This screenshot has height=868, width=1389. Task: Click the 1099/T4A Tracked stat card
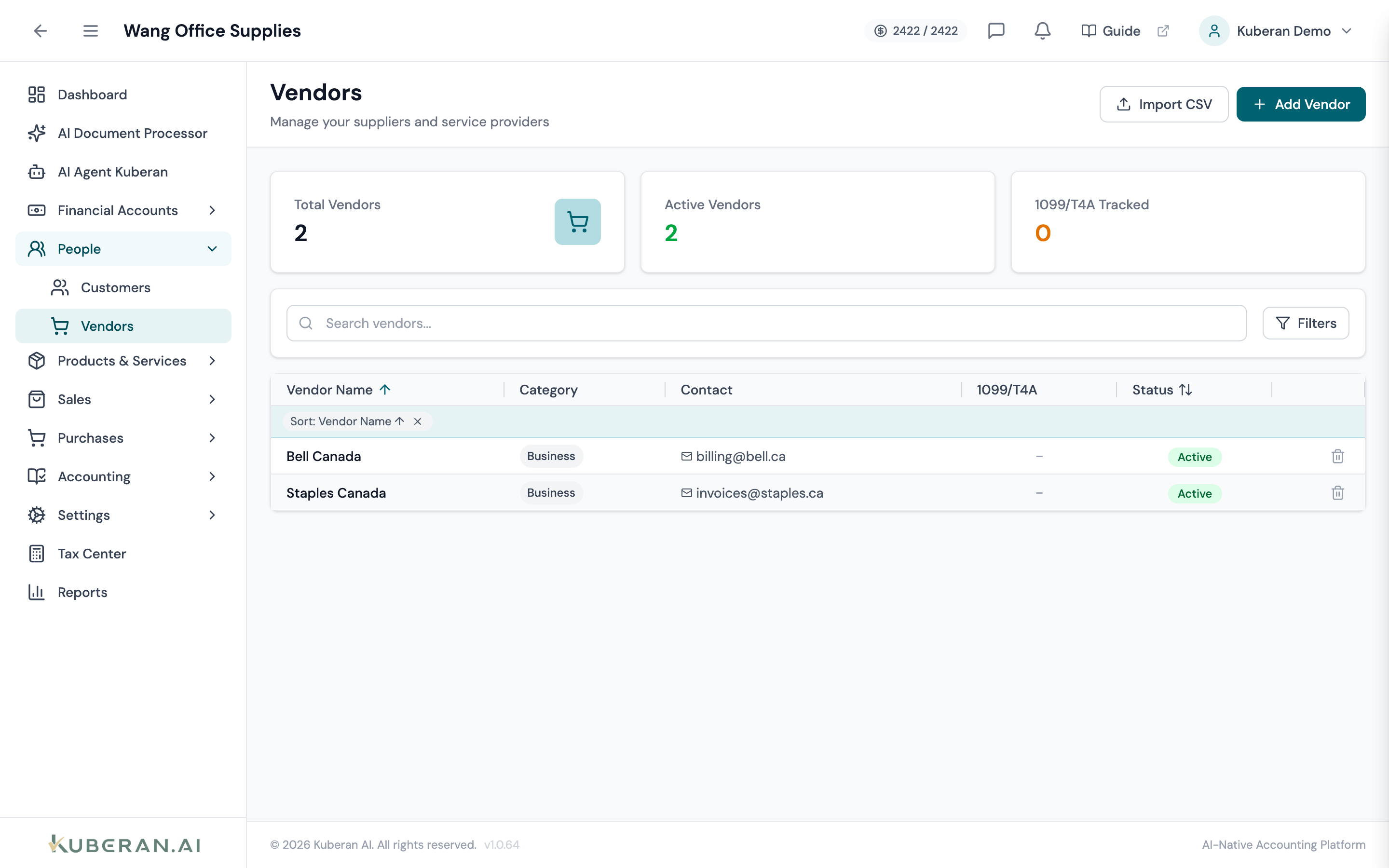click(x=1187, y=222)
